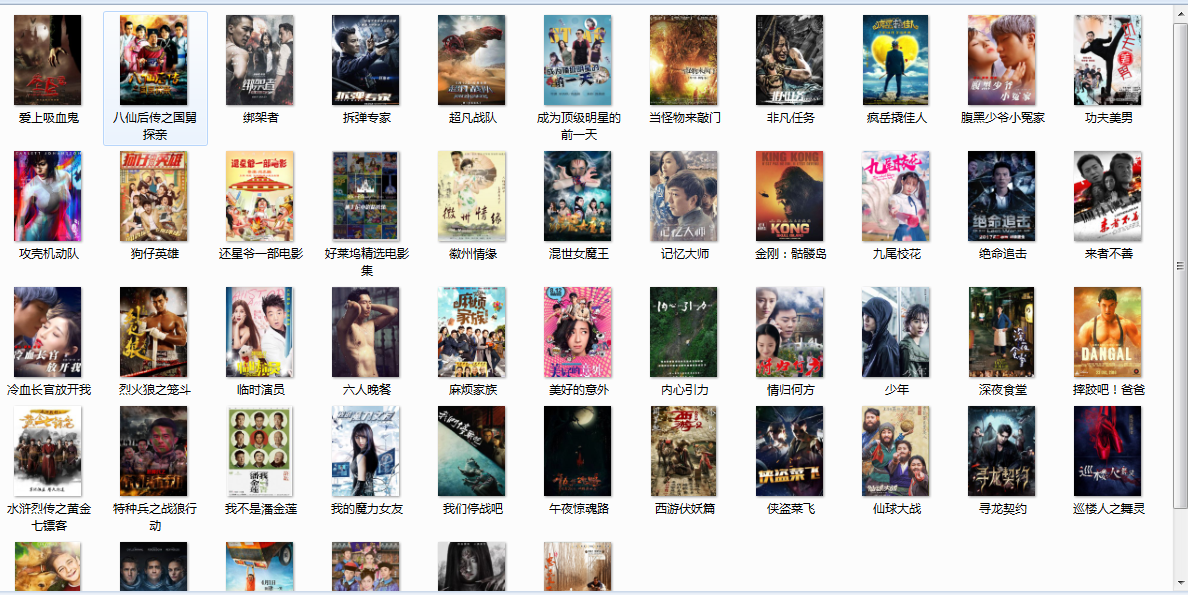Select the 水浒烈传之黄金七镖客 poster
Viewport: 1188px width, 595px height.
click(48, 451)
